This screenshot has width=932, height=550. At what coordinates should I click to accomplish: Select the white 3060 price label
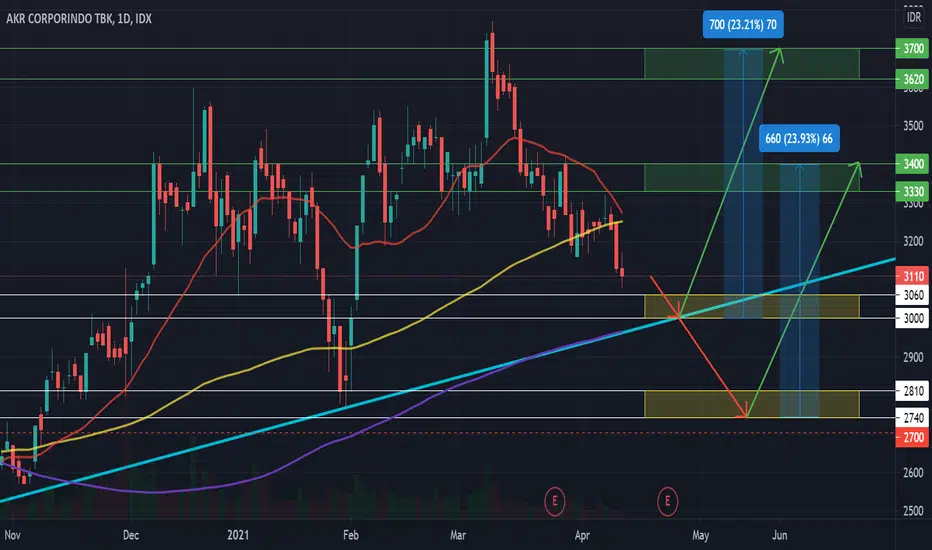point(913,295)
